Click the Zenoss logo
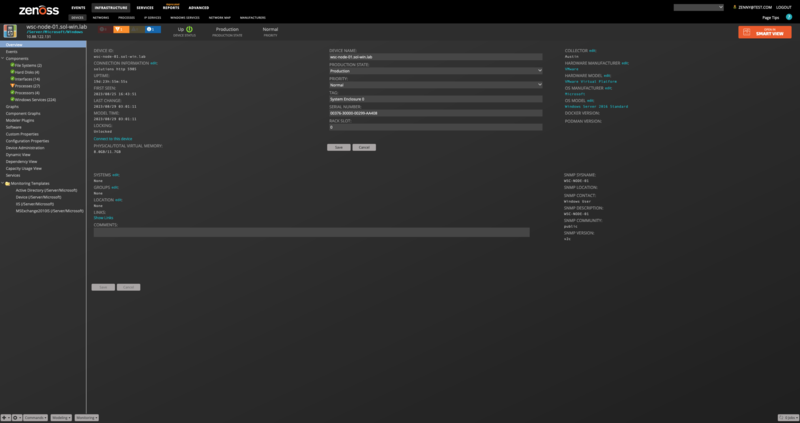The height and width of the screenshot is (423, 800). 39,10
